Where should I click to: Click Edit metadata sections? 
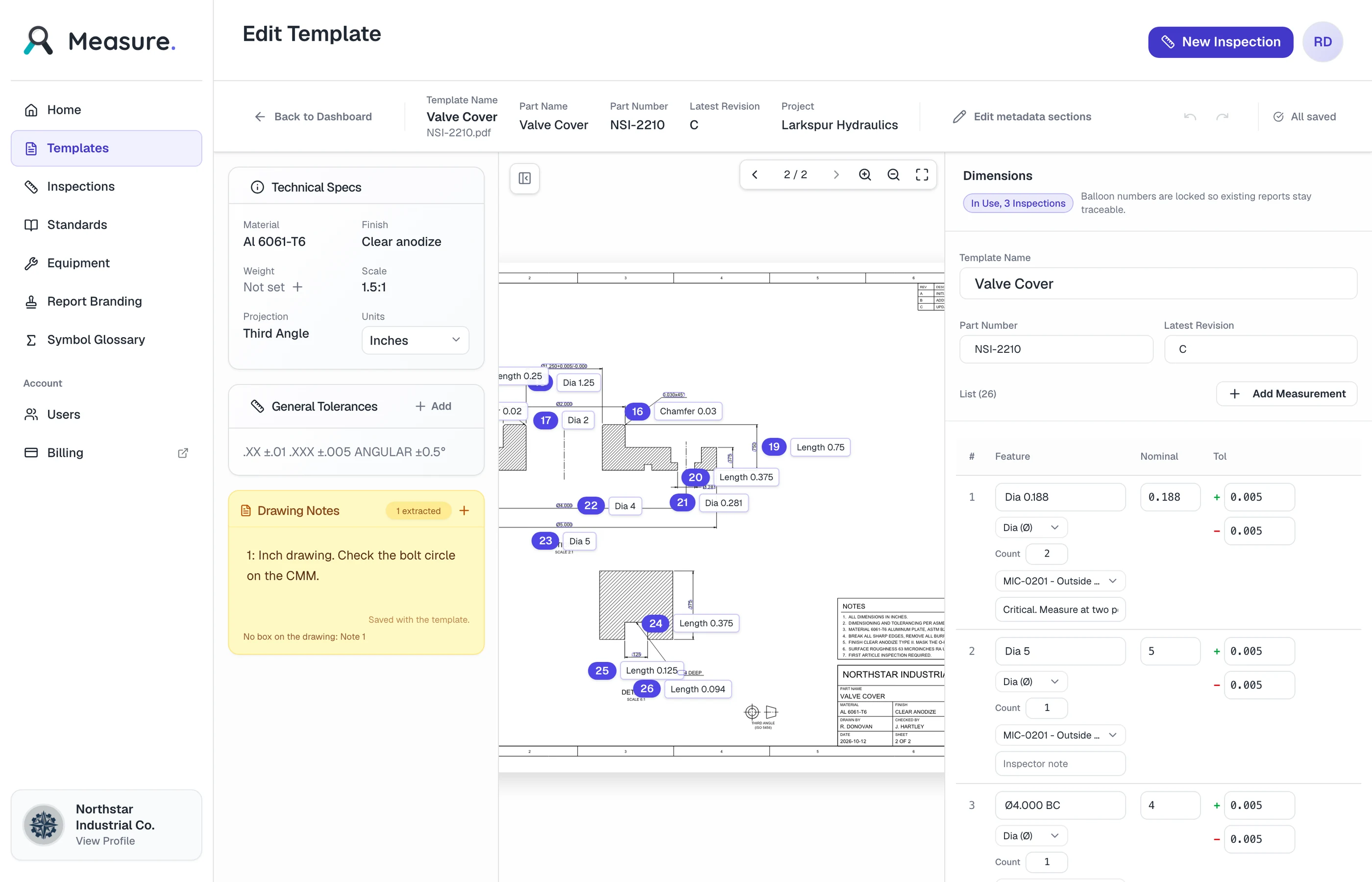click(1022, 117)
